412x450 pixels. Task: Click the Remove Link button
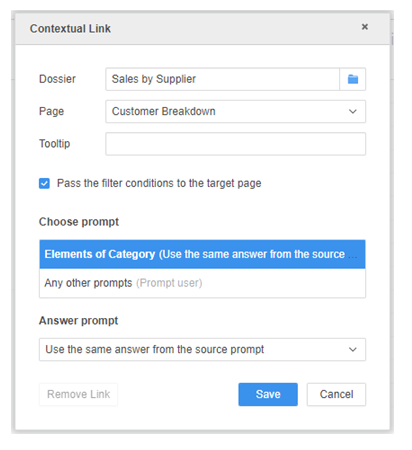(78, 394)
